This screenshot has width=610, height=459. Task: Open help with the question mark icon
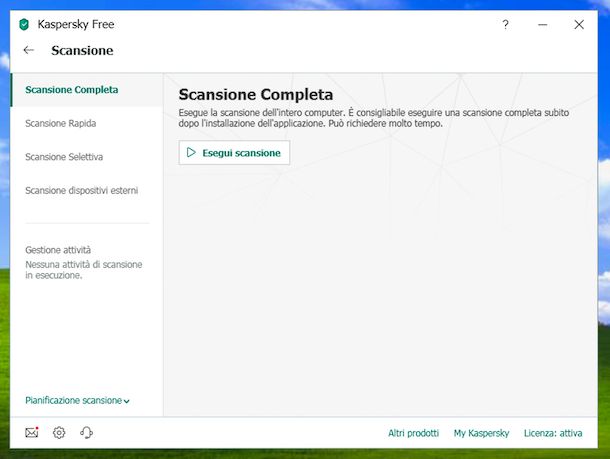point(505,25)
